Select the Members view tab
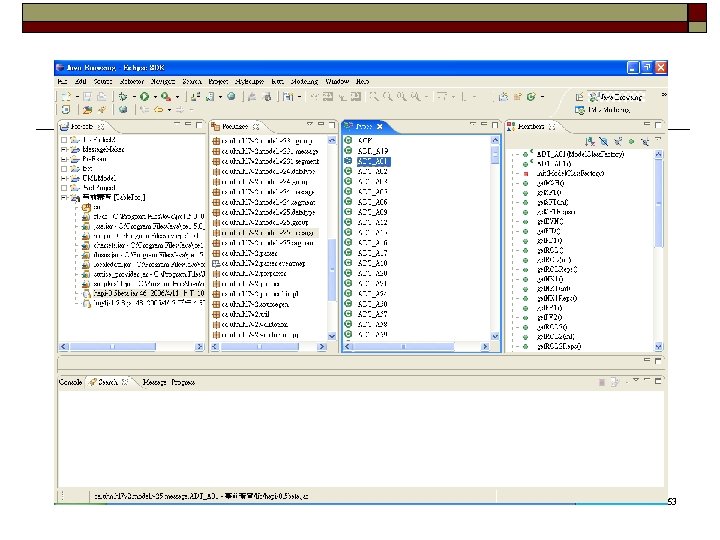Image resolution: width=720 pixels, height=540 pixels. point(531,126)
